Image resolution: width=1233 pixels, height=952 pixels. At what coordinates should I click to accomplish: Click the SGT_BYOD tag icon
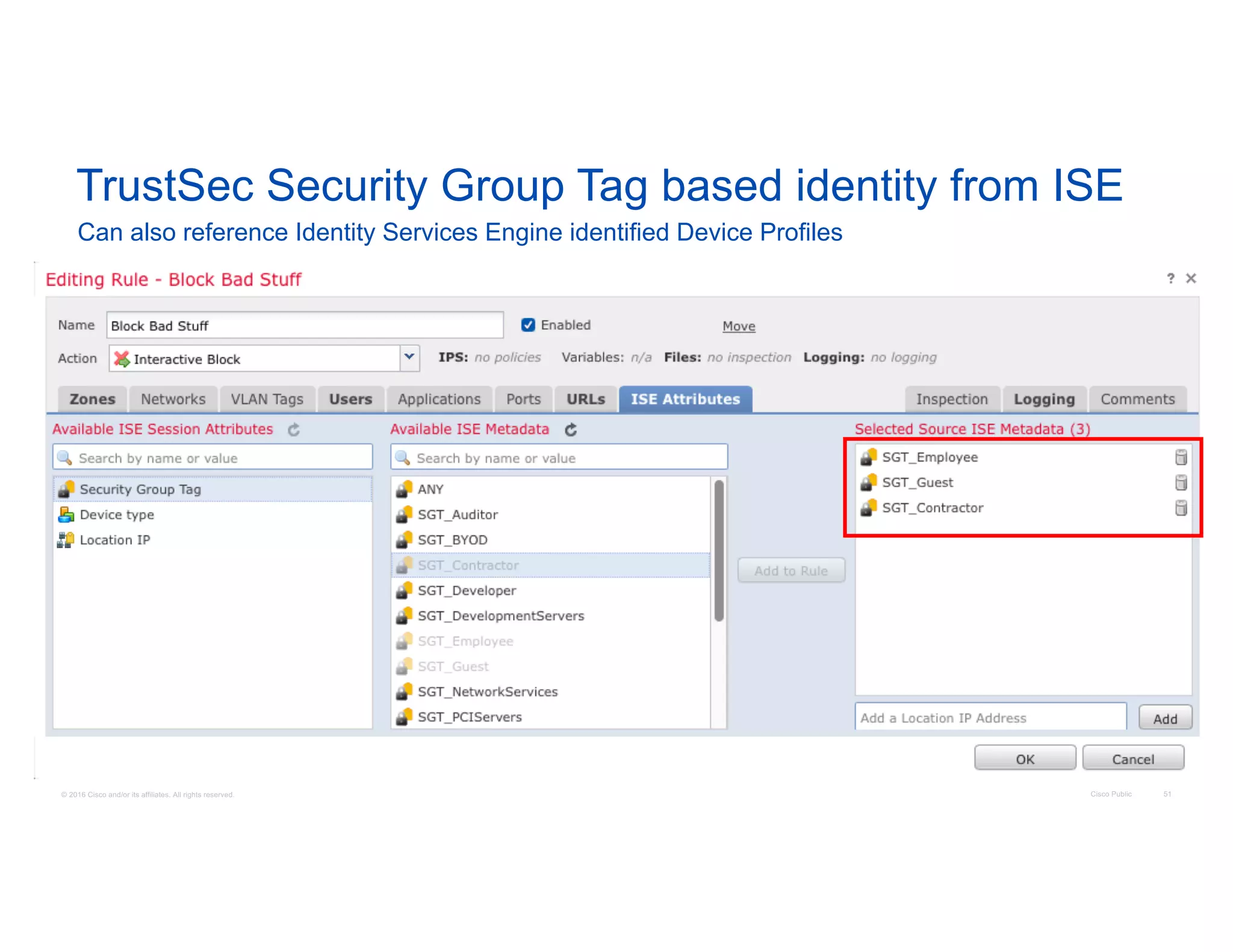pyautogui.click(x=405, y=540)
